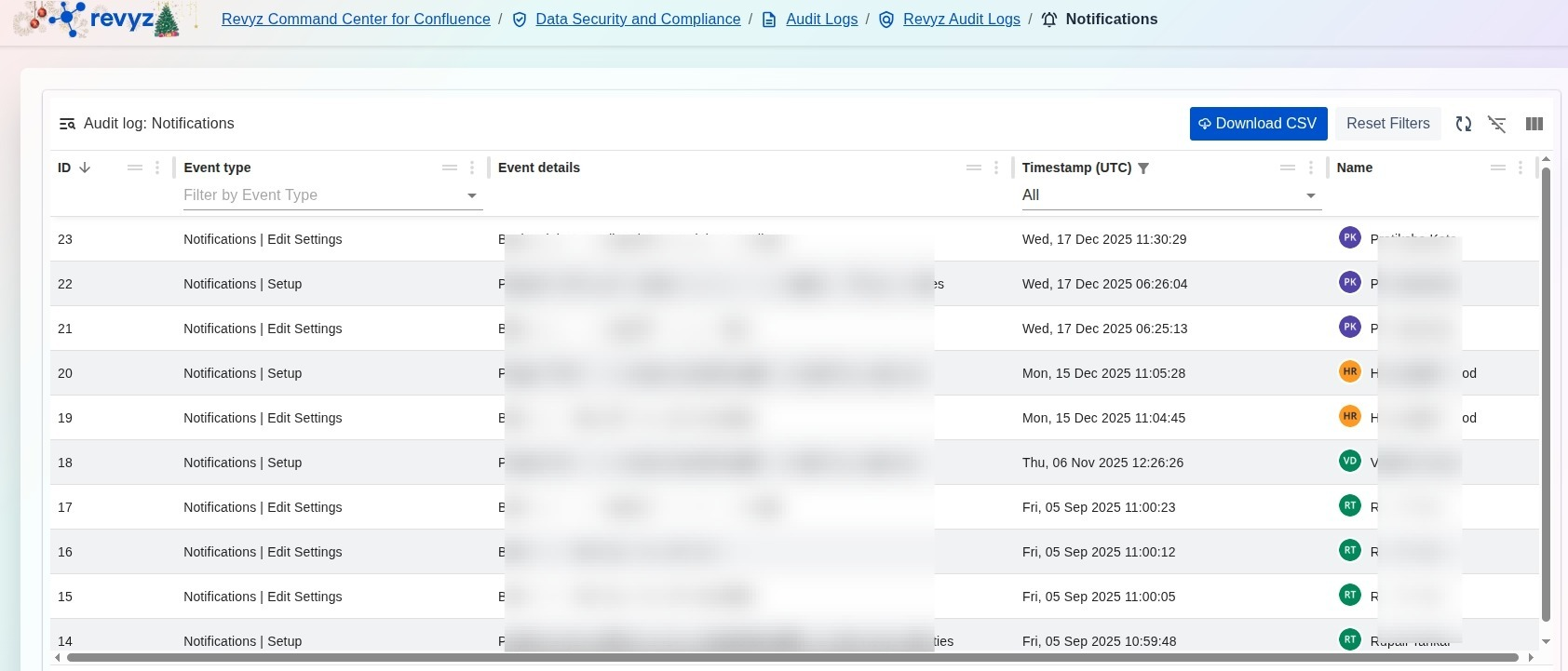Open the Event details column options menu
The width and height of the screenshot is (1568, 671).
point(996,168)
